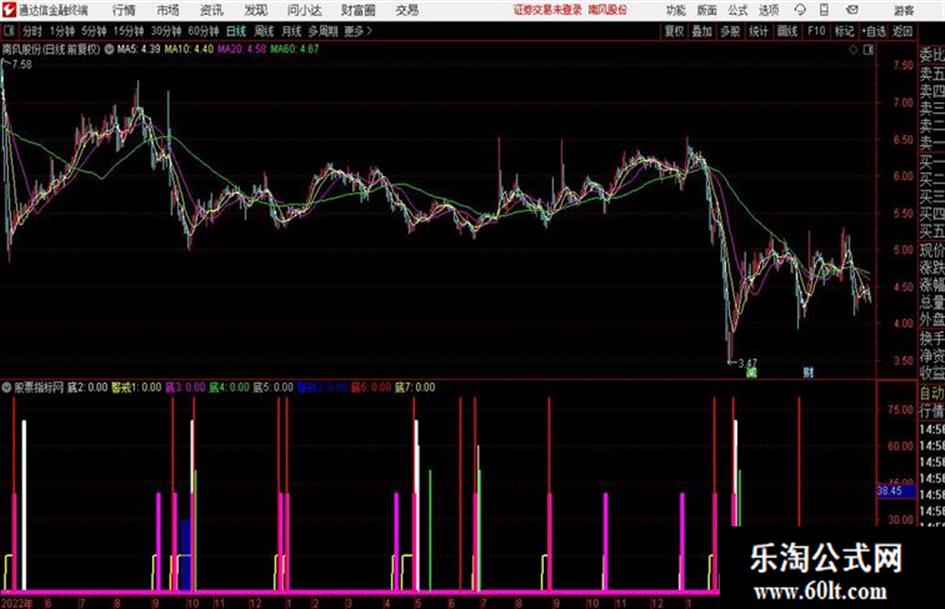Switch to the 5分钟 period tab
The width and height of the screenshot is (945, 609).
(x=94, y=31)
